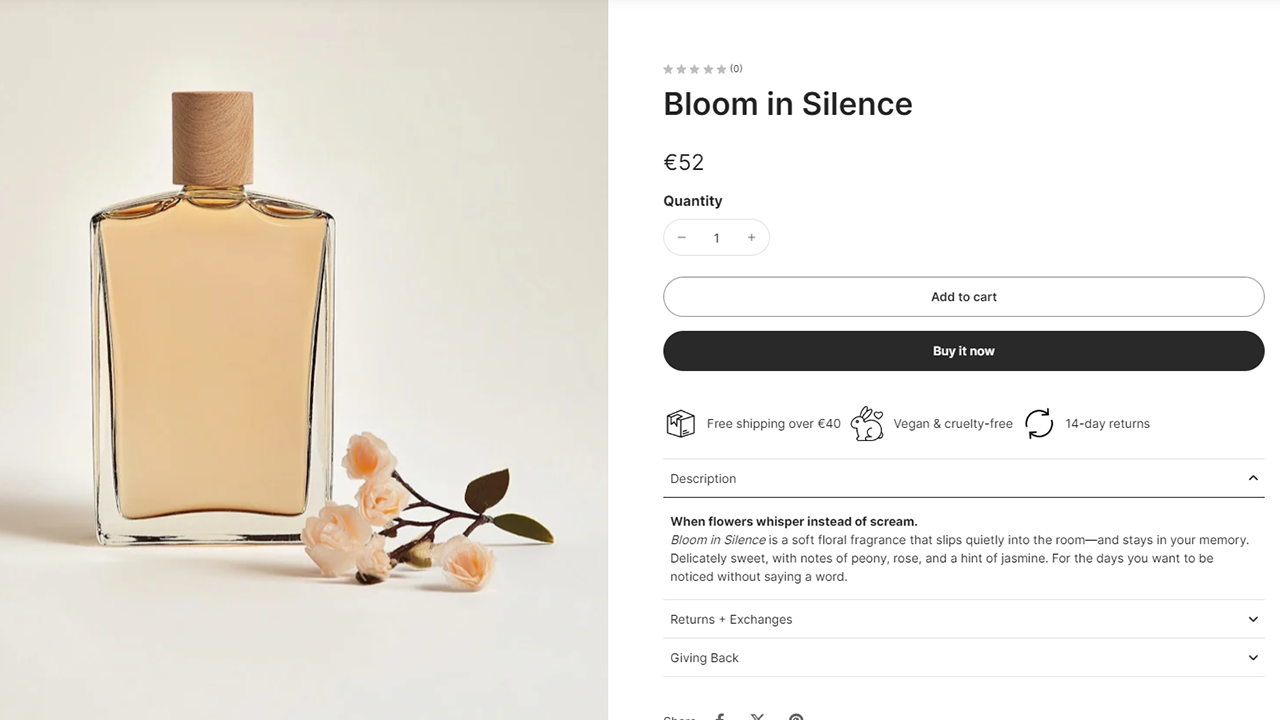Screen dimensions: 1280x720
Task: Click the free shipping box icon
Action: [681, 423]
